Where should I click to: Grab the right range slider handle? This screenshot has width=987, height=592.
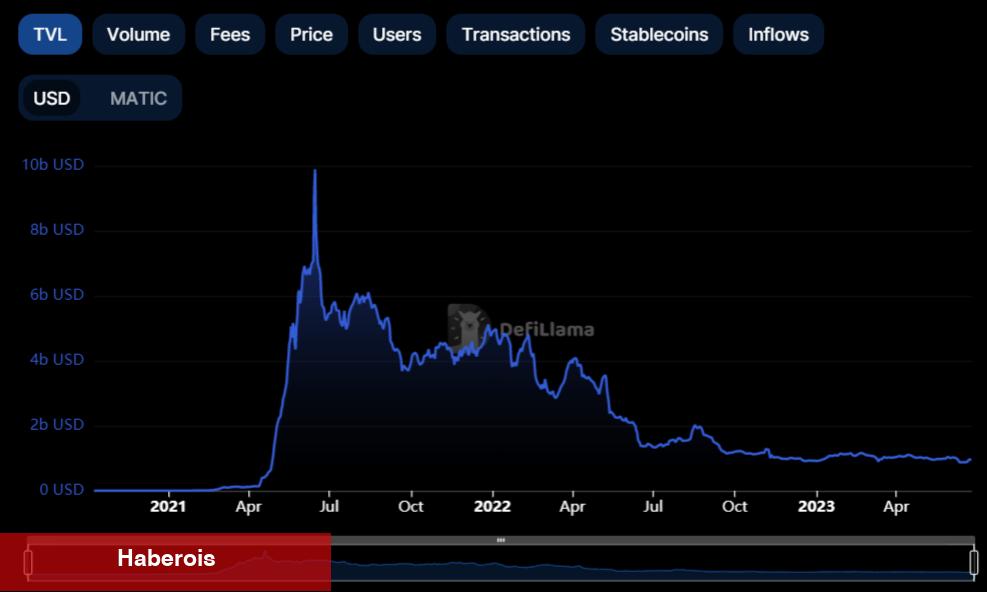point(974,562)
